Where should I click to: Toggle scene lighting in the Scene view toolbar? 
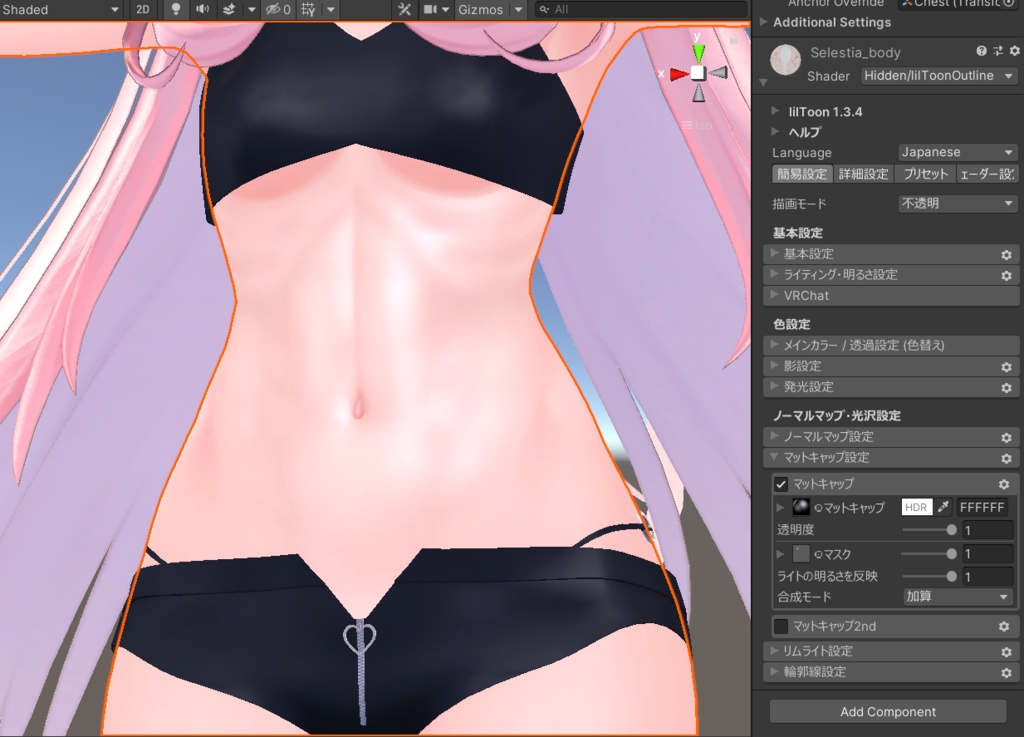click(176, 10)
